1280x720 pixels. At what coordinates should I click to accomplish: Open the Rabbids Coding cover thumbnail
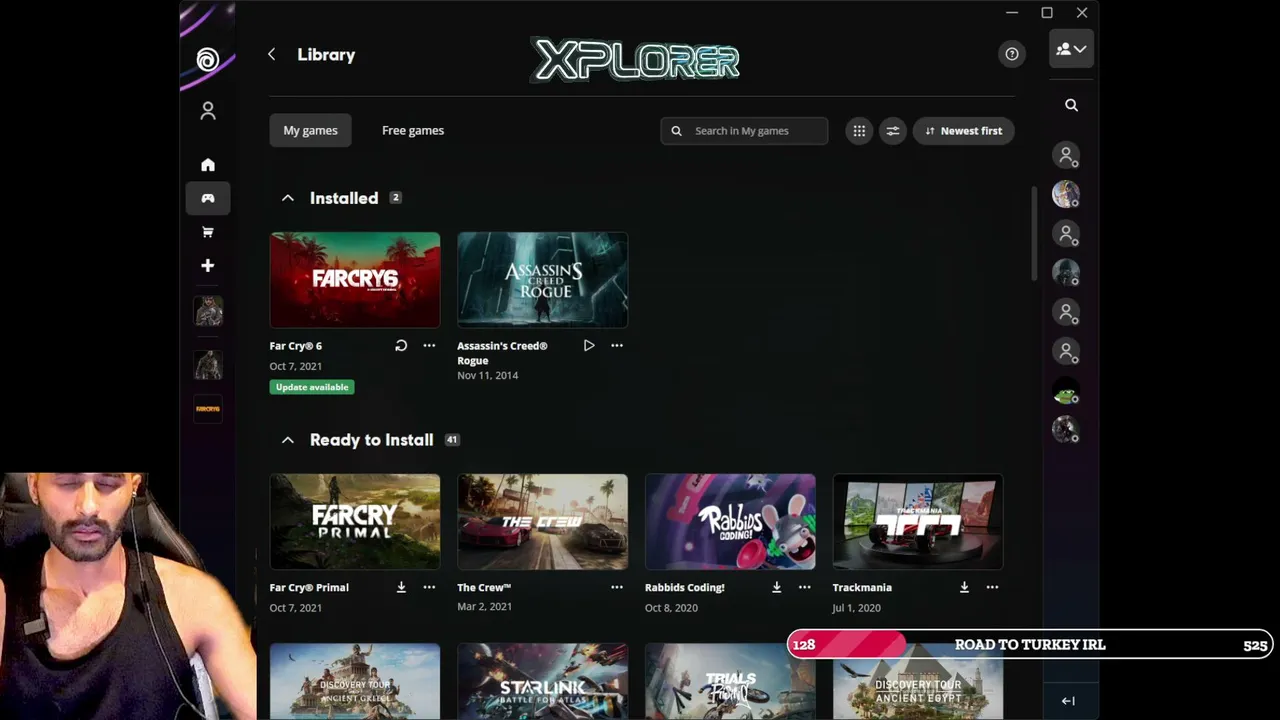[730, 522]
